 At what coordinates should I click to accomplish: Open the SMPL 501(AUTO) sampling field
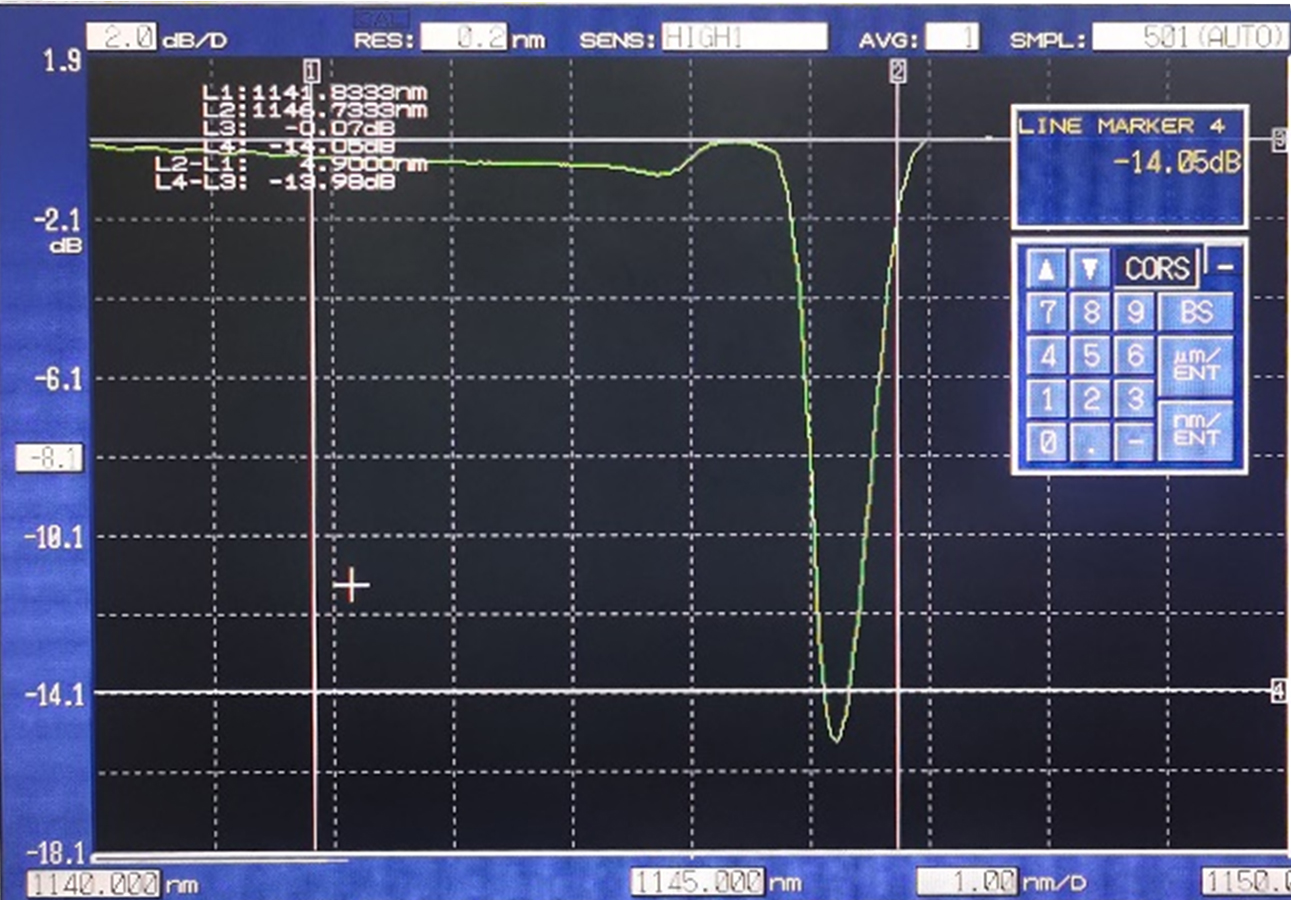[x=1190, y=38]
